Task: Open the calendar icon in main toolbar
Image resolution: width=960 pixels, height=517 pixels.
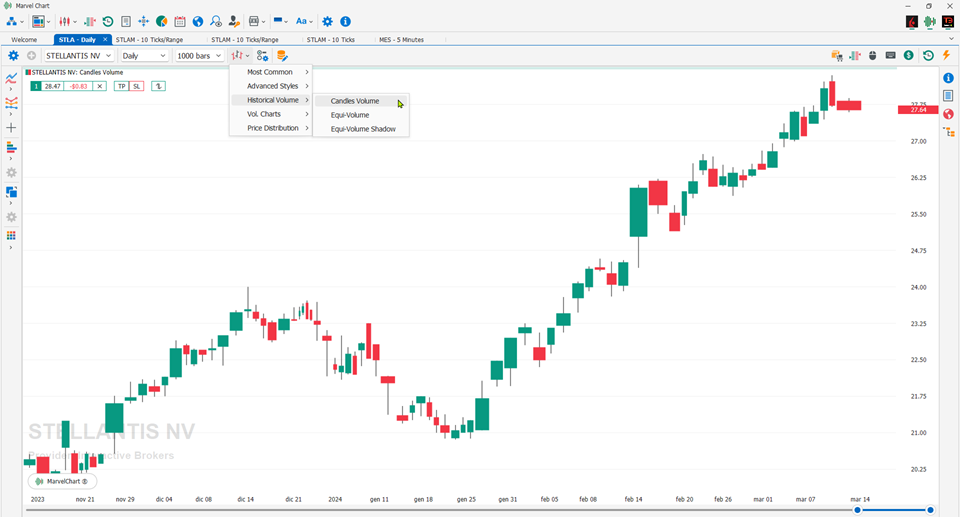Action: [x=180, y=21]
